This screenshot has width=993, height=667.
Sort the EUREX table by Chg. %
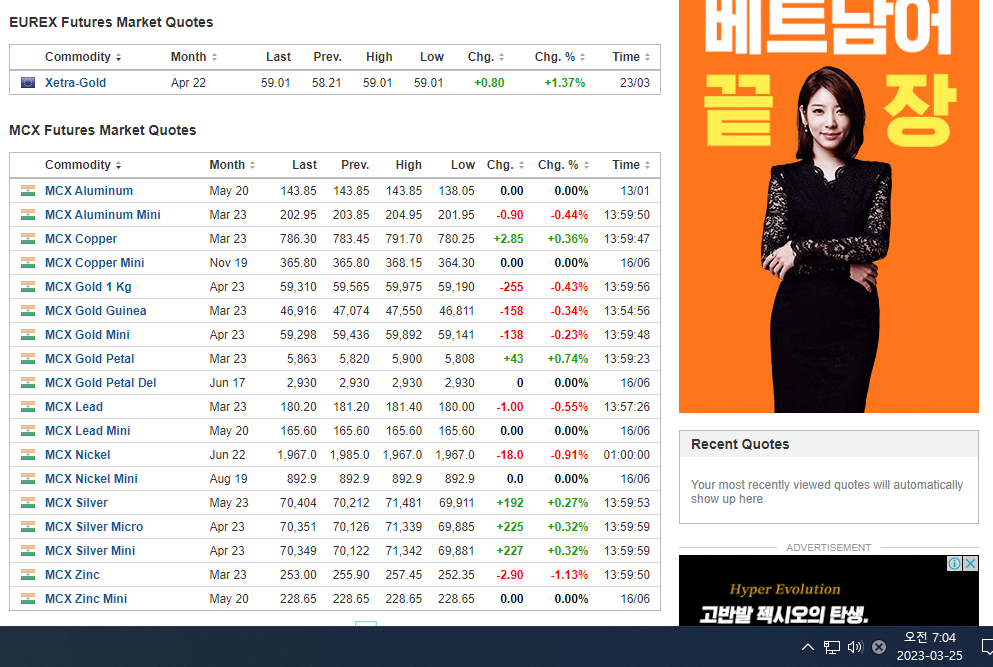(560, 57)
